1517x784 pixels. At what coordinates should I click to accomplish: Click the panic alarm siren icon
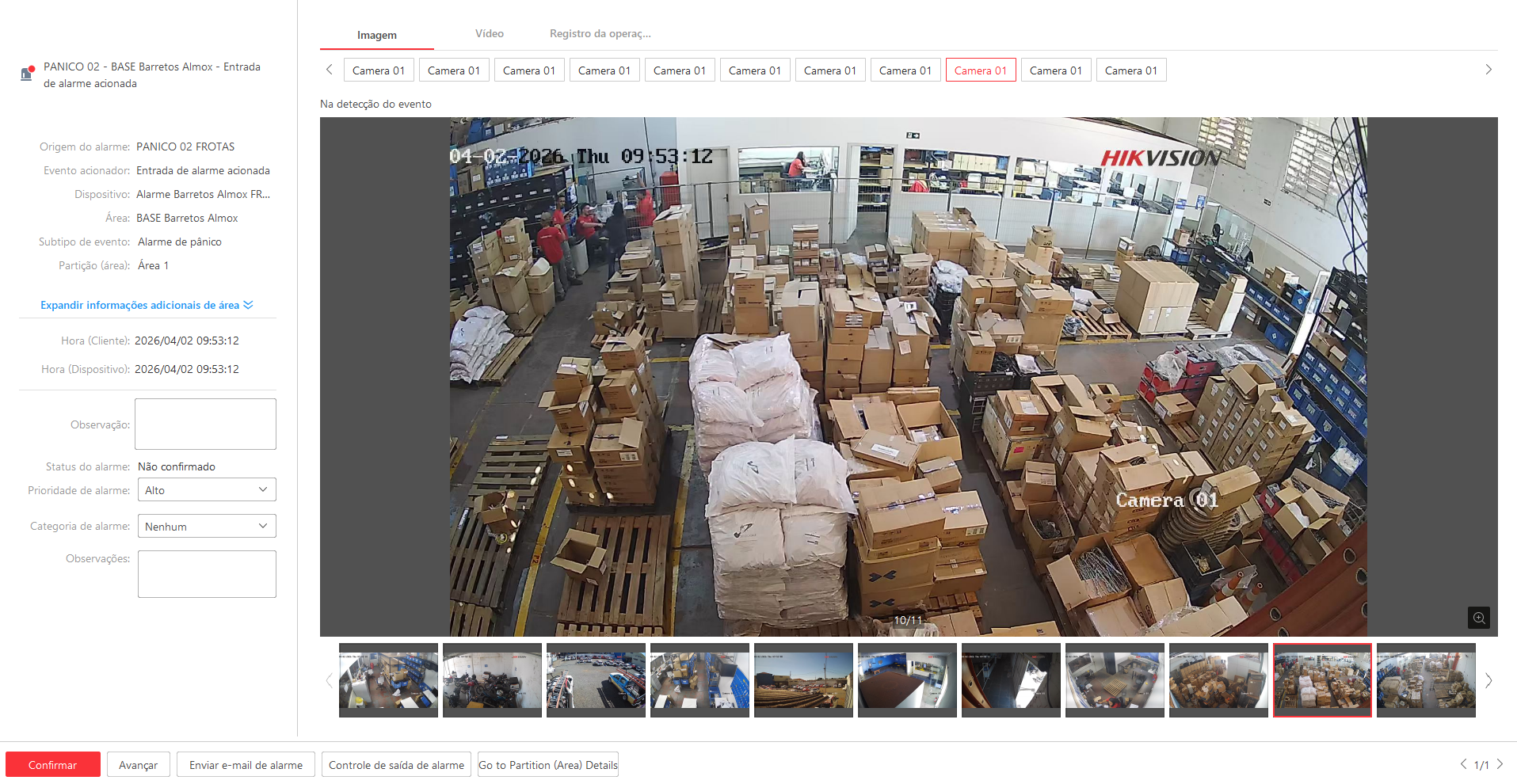(27, 74)
